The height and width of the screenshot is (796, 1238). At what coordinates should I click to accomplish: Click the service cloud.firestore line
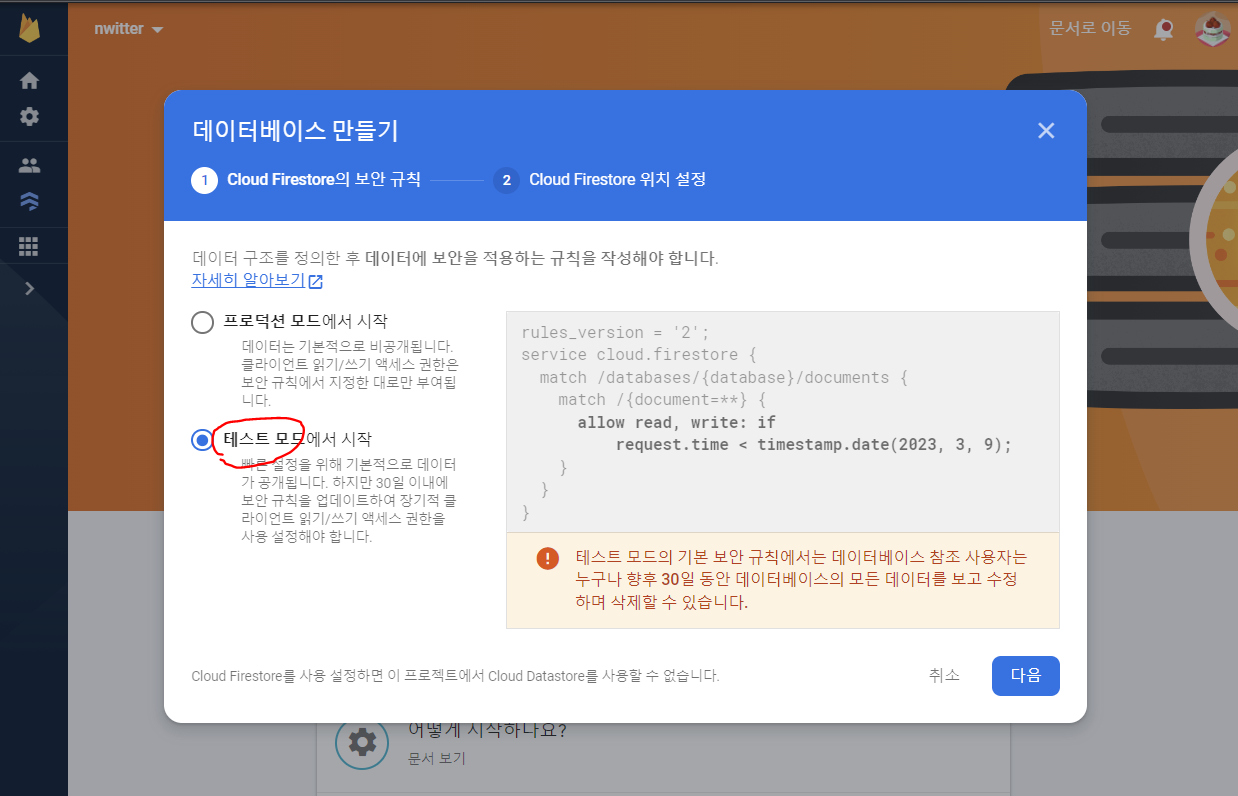tap(641, 355)
